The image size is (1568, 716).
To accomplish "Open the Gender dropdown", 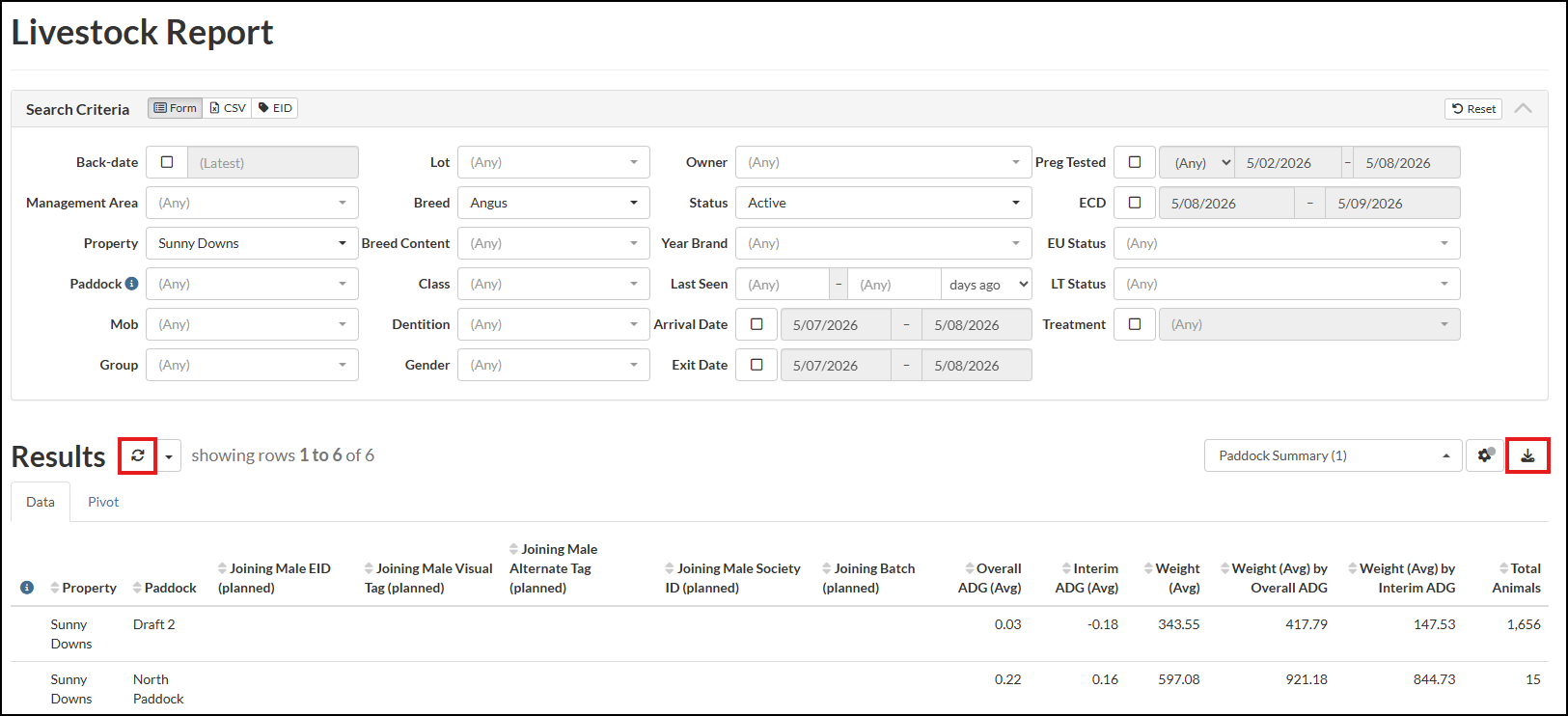I will (x=554, y=365).
